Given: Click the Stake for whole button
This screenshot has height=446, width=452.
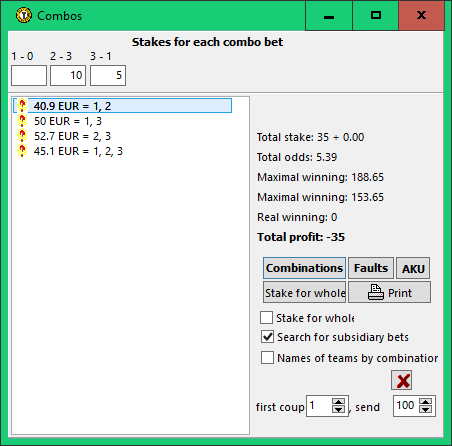Looking at the screenshot, I should (304, 292).
